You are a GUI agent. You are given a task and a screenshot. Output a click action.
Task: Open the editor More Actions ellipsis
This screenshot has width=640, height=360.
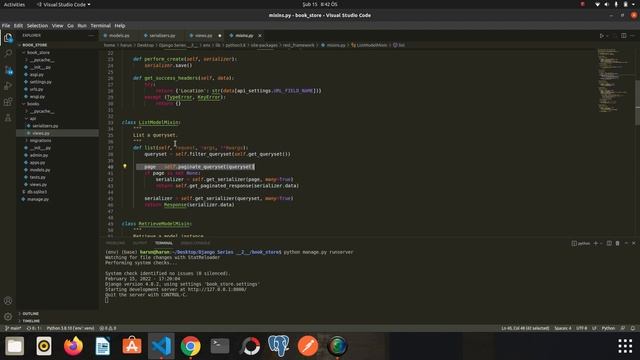(x=633, y=36)
